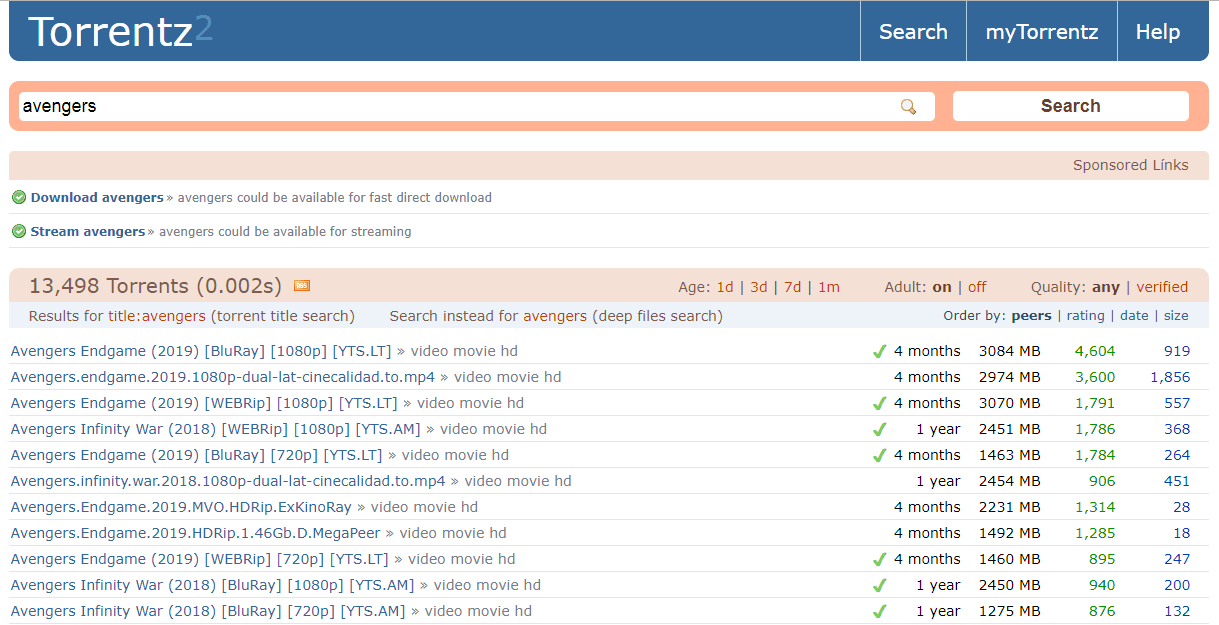Click the 13,498 Torrents results heading
The width and height of the screenshot is (1219, 625).
pos(155,286)
